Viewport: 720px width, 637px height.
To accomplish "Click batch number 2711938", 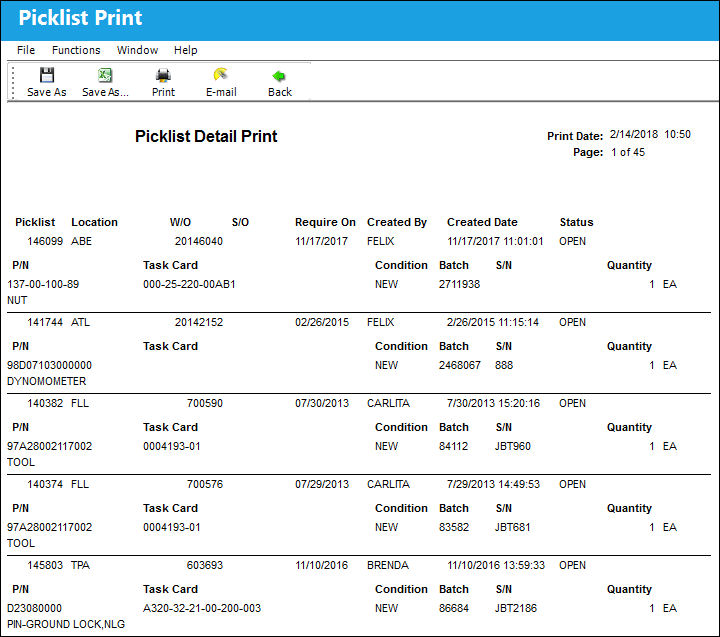I will pyautogui.click(x=459, y=284).
